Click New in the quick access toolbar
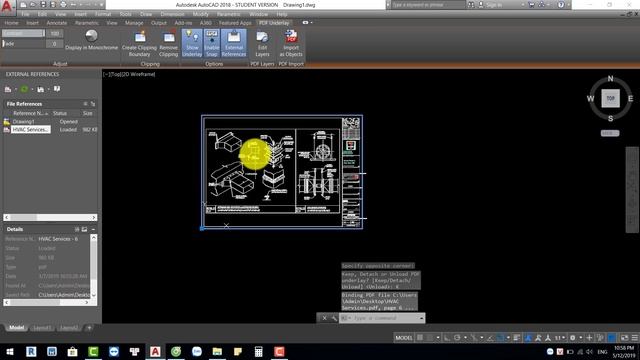The height and width of the screenshot is (360, 640). click(23, 5)
